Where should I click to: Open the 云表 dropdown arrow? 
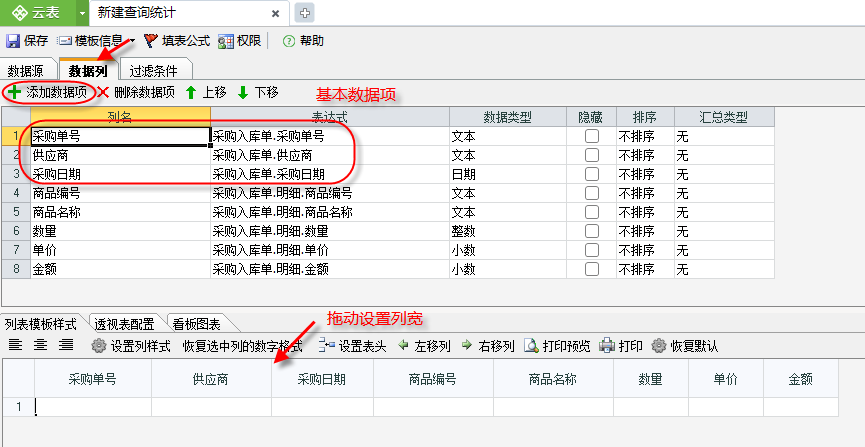(x=82, y=13)
